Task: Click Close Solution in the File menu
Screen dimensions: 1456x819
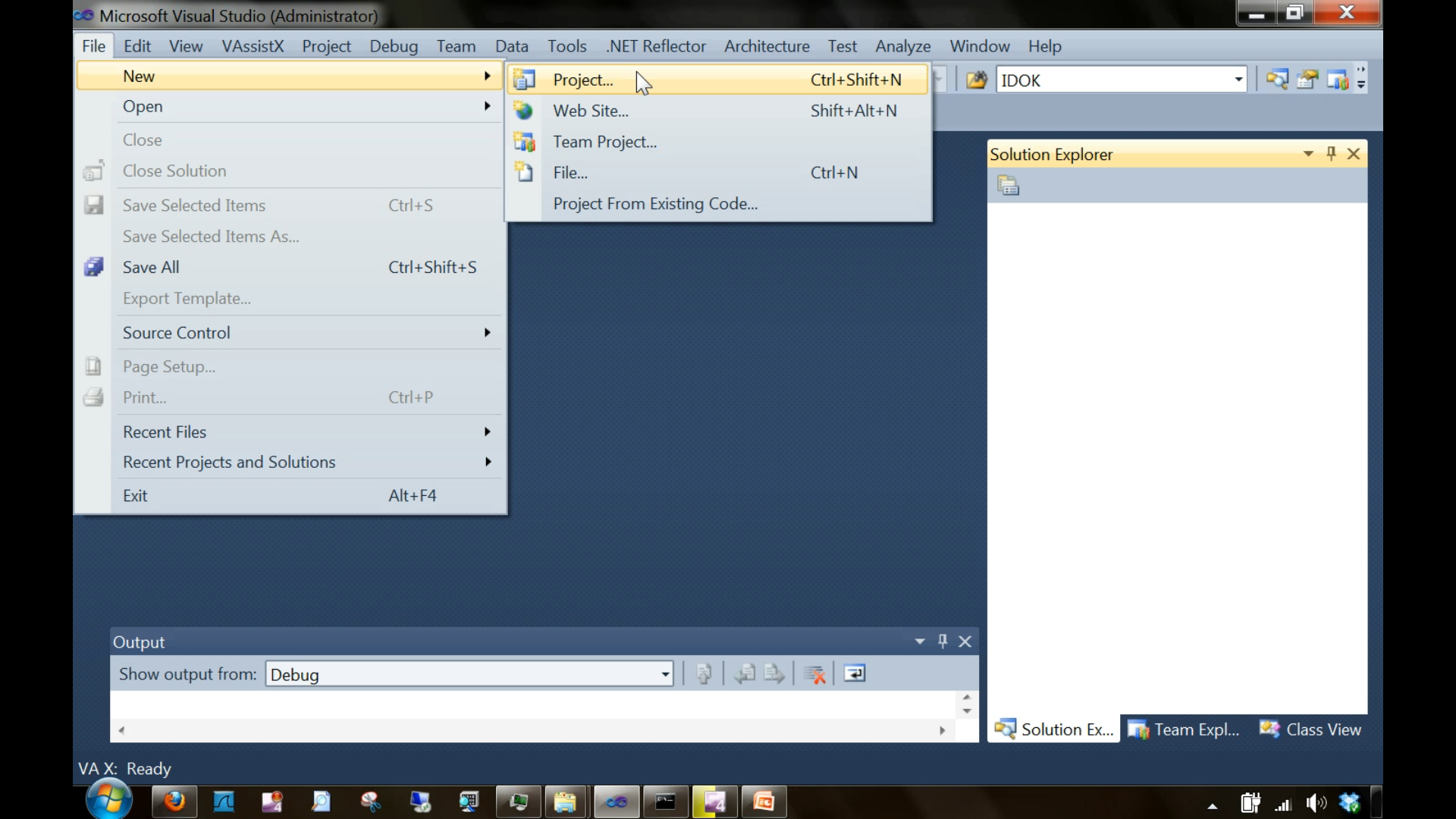Action: pyautogui.click(x=174, y=171)
